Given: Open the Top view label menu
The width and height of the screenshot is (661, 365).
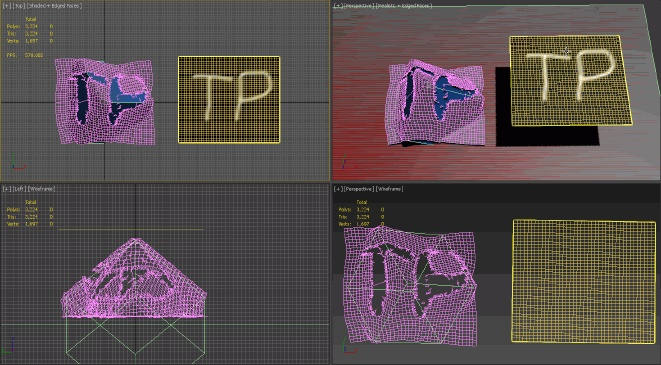Looking at the screenshot, I should tap(19, 6).
